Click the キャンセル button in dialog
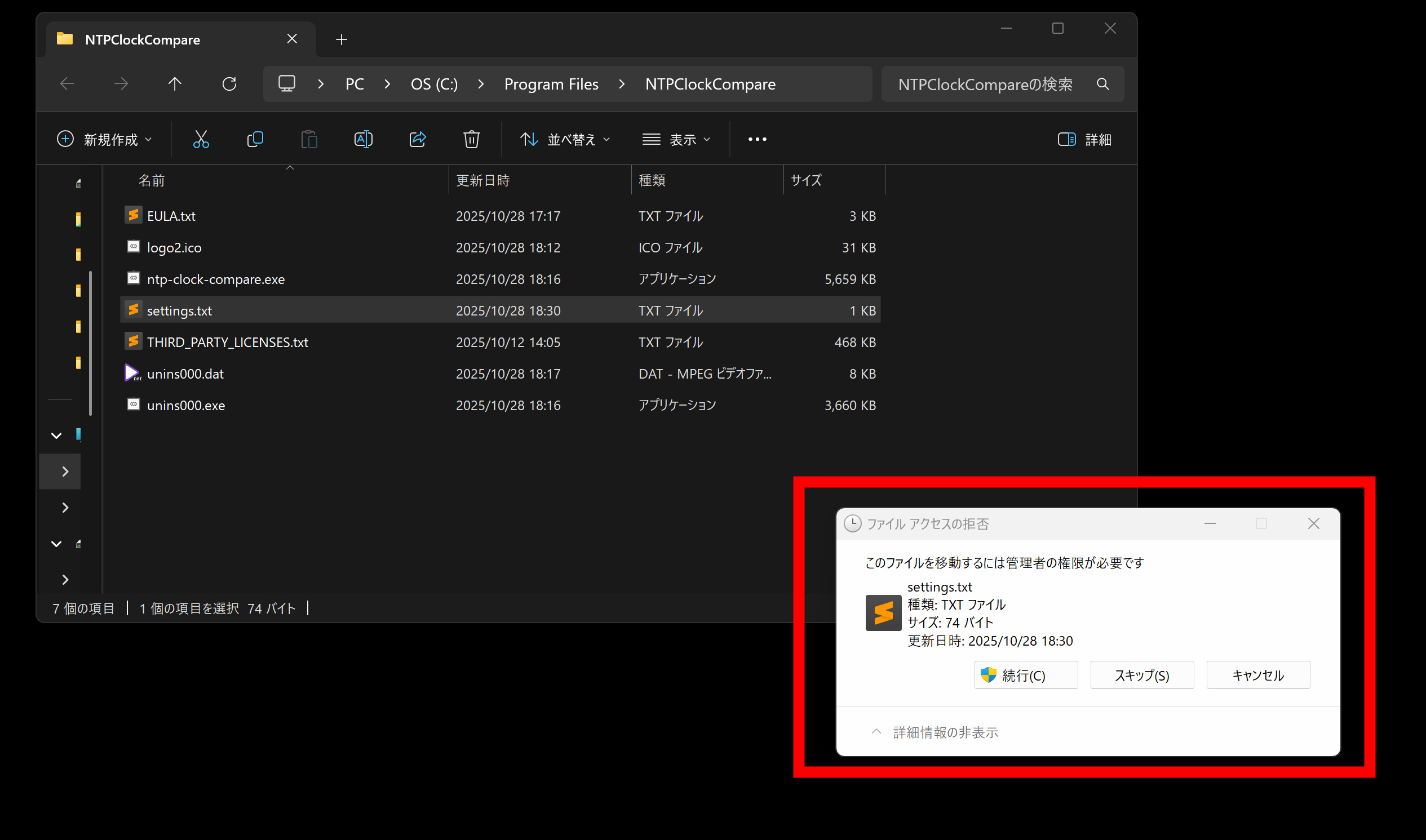 pyautogui.click(x=1258, y=675)
